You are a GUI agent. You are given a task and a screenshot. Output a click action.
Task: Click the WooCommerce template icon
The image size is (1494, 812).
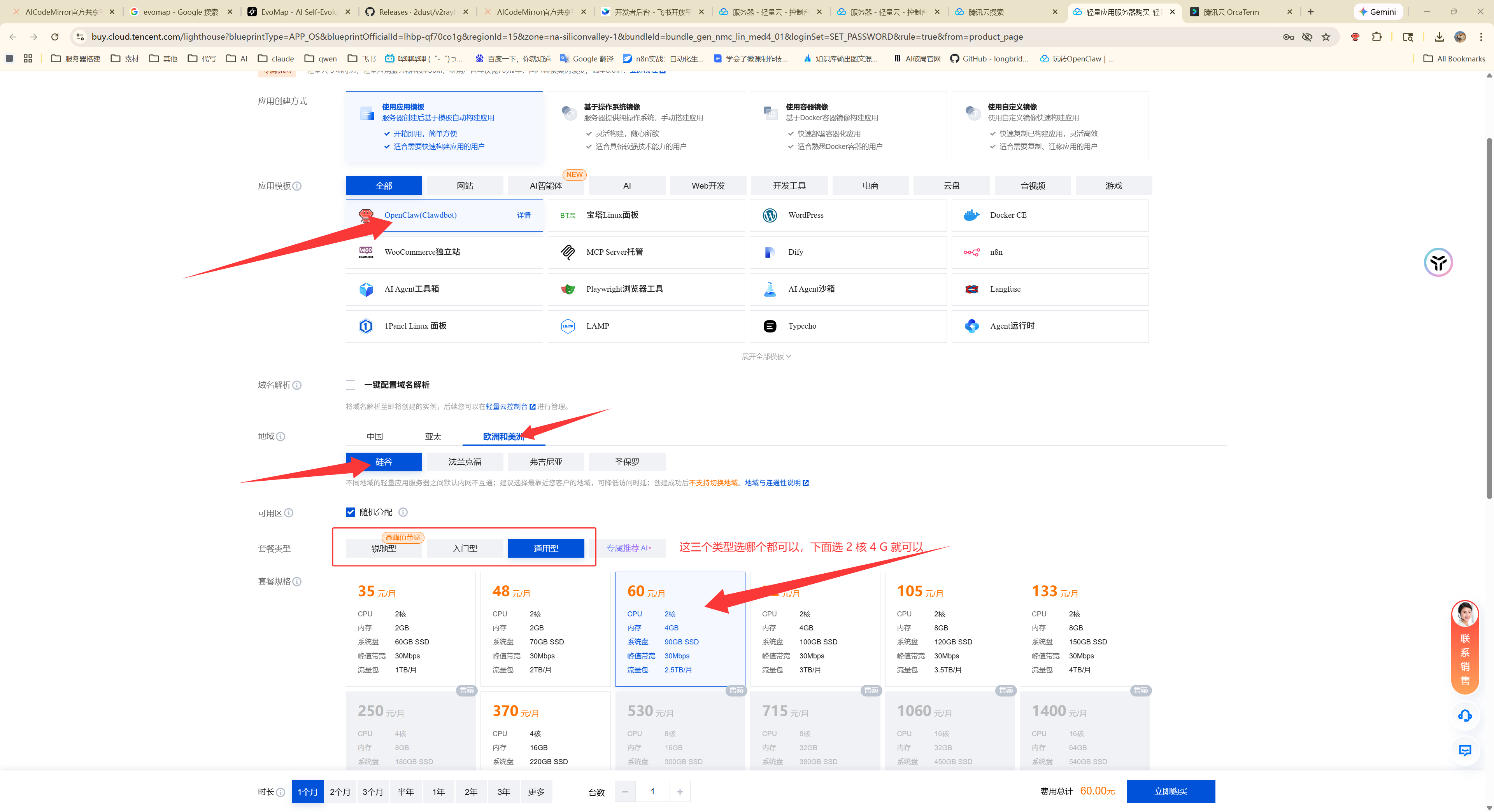pyautogui.click(x=366, y=252)
